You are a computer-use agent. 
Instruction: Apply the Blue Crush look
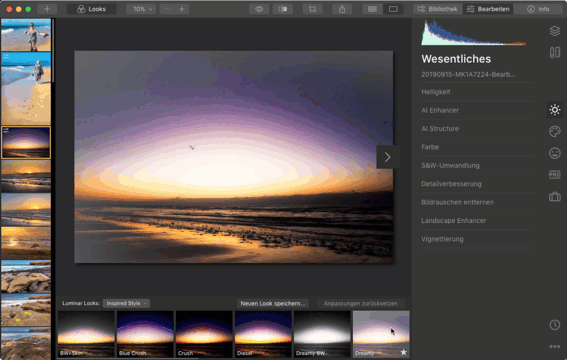145,334
